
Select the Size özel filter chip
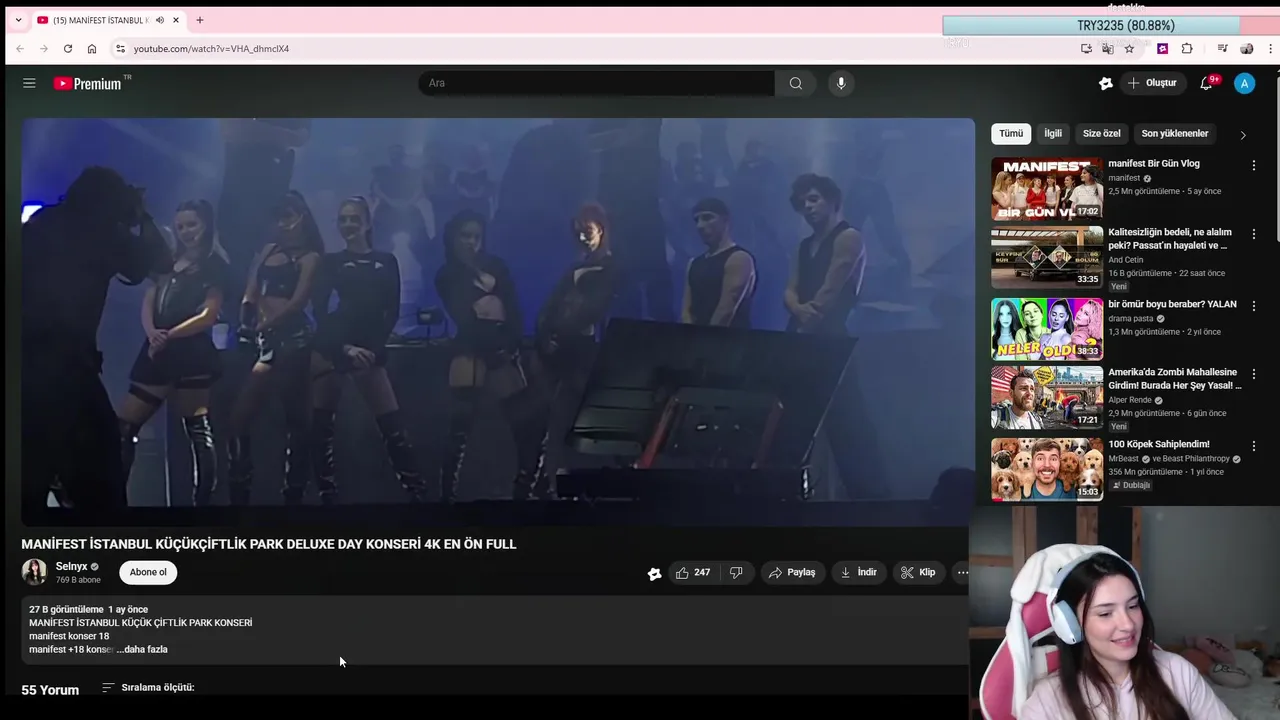(x=1102, y=133)
